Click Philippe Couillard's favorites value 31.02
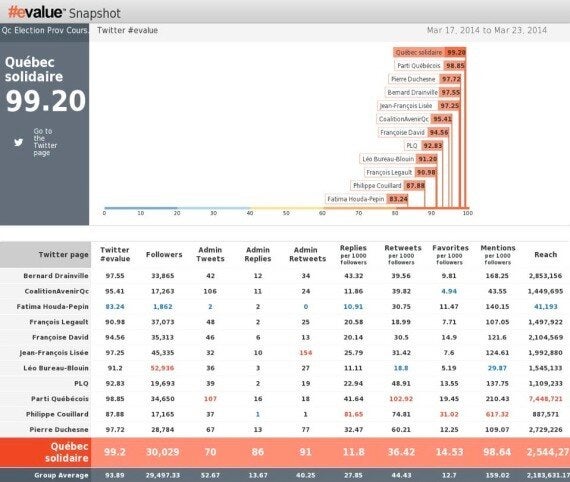The width and height of the screenshot is (570, 482). pos(449,414)
